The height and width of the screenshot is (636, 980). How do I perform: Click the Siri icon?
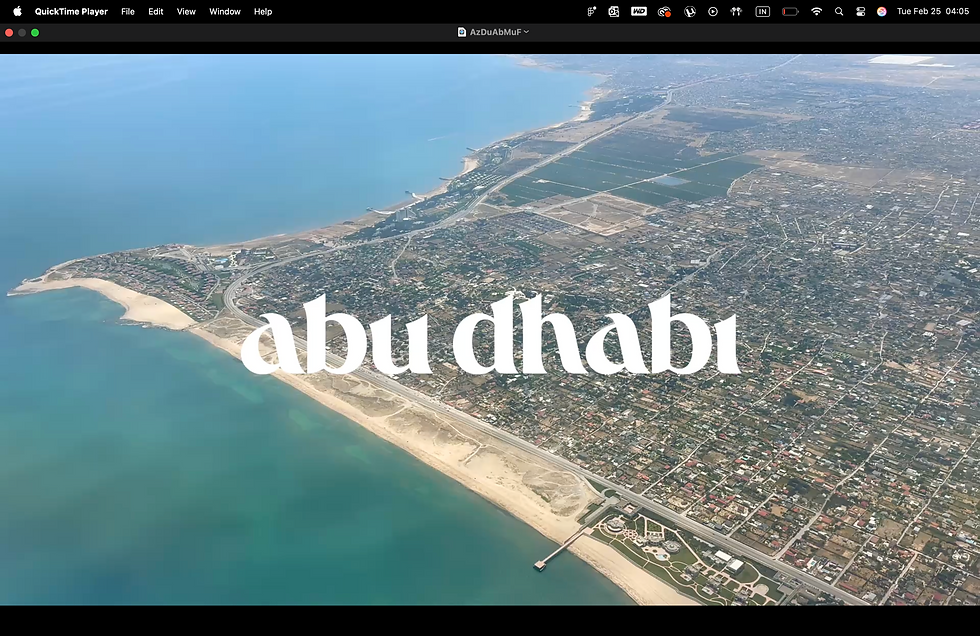click(881, 11)
